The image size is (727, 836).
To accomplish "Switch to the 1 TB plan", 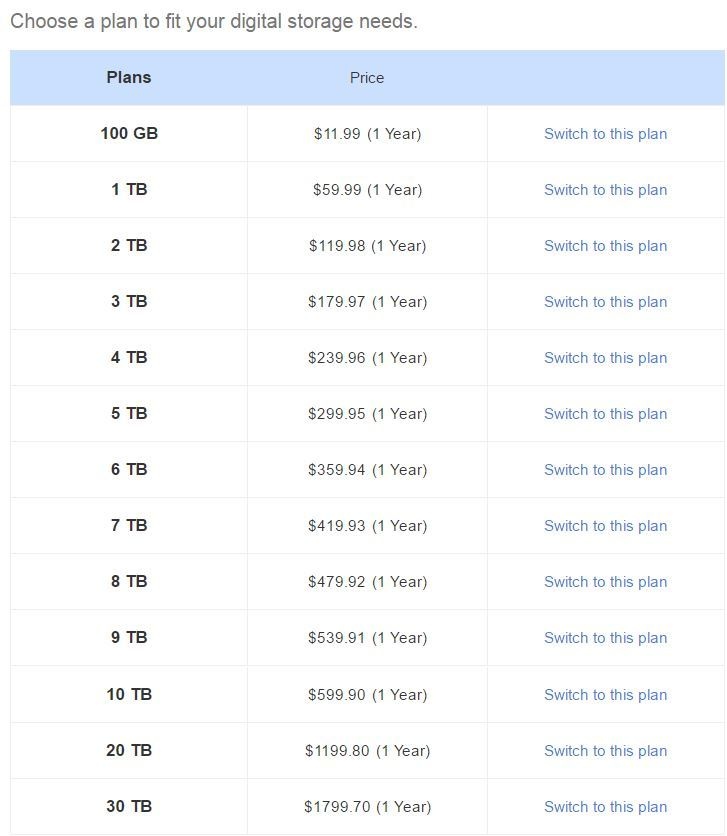I will pyautogui.click(x=605, y=190).
